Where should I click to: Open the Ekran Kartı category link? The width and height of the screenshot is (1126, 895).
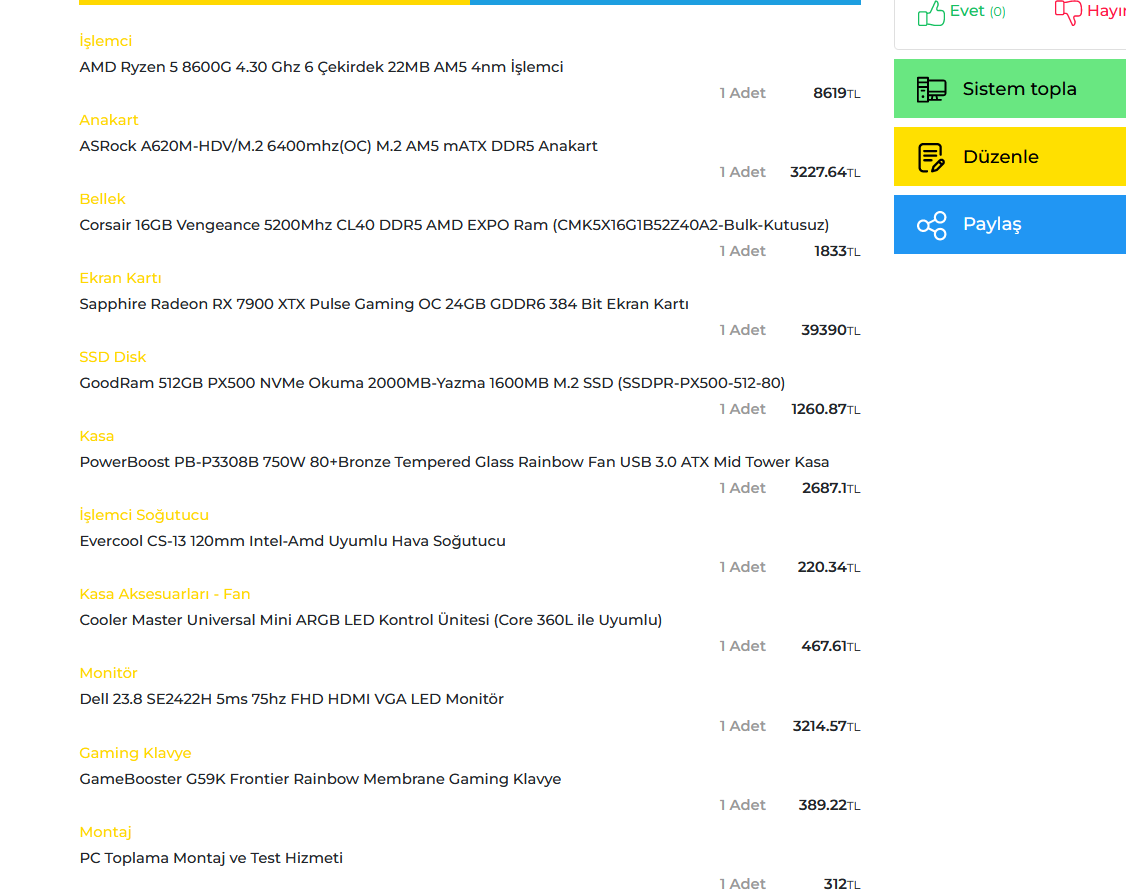[120, 278]
